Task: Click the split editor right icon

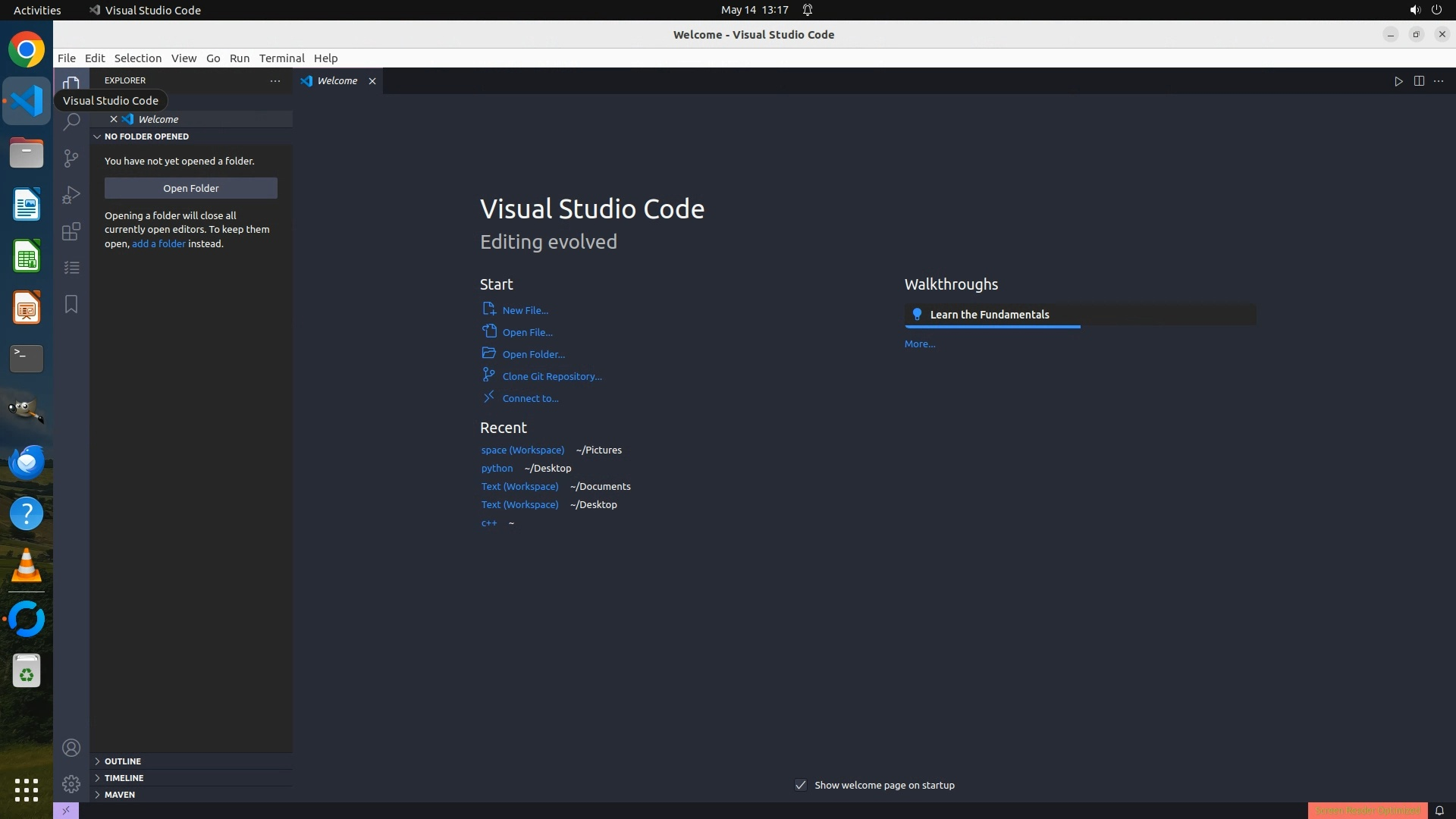Action: coord(1419,81)
